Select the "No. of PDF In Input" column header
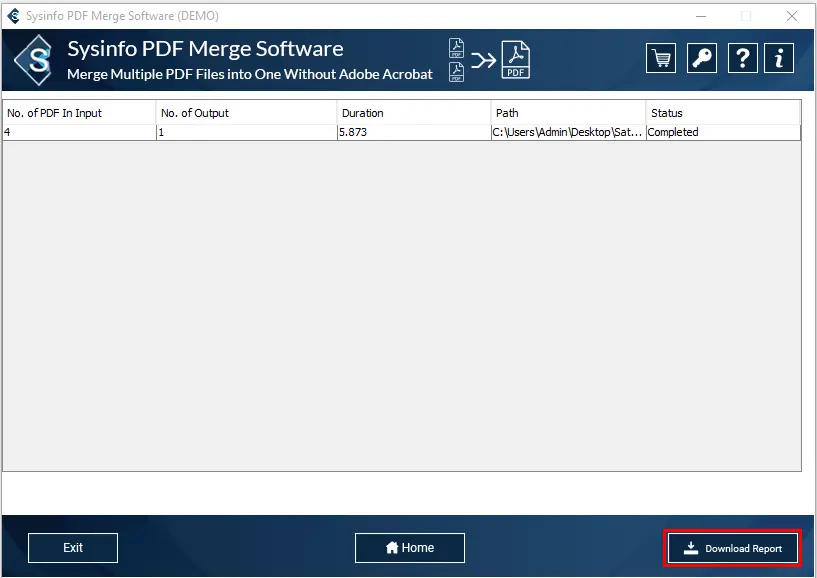 [79, 113]
